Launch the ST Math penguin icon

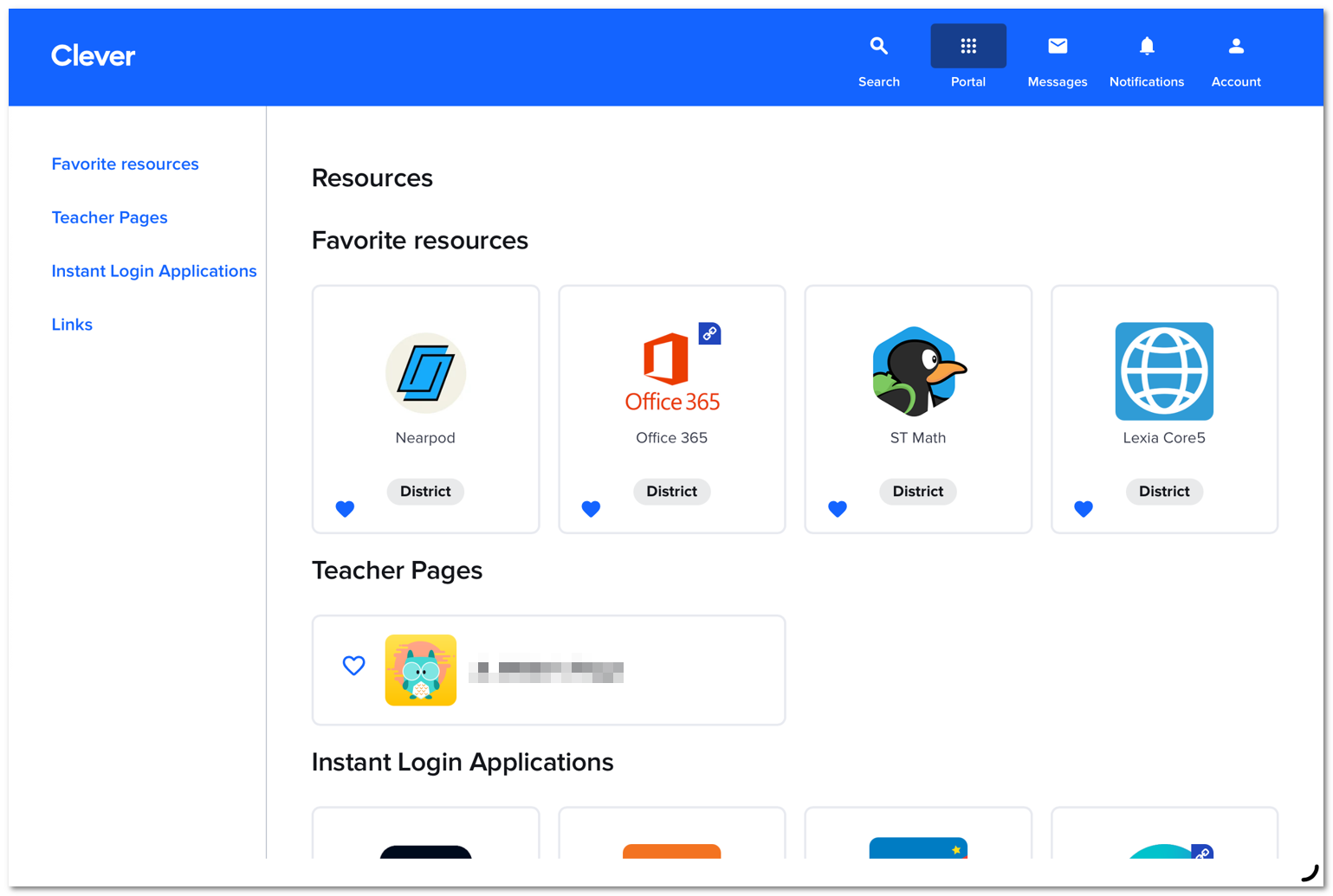918,371
